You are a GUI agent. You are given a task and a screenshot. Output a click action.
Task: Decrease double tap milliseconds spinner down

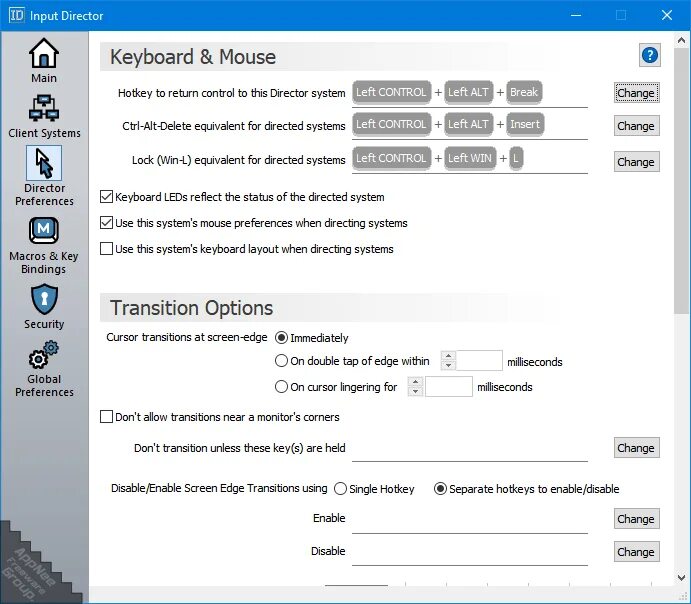click(448, 365)
